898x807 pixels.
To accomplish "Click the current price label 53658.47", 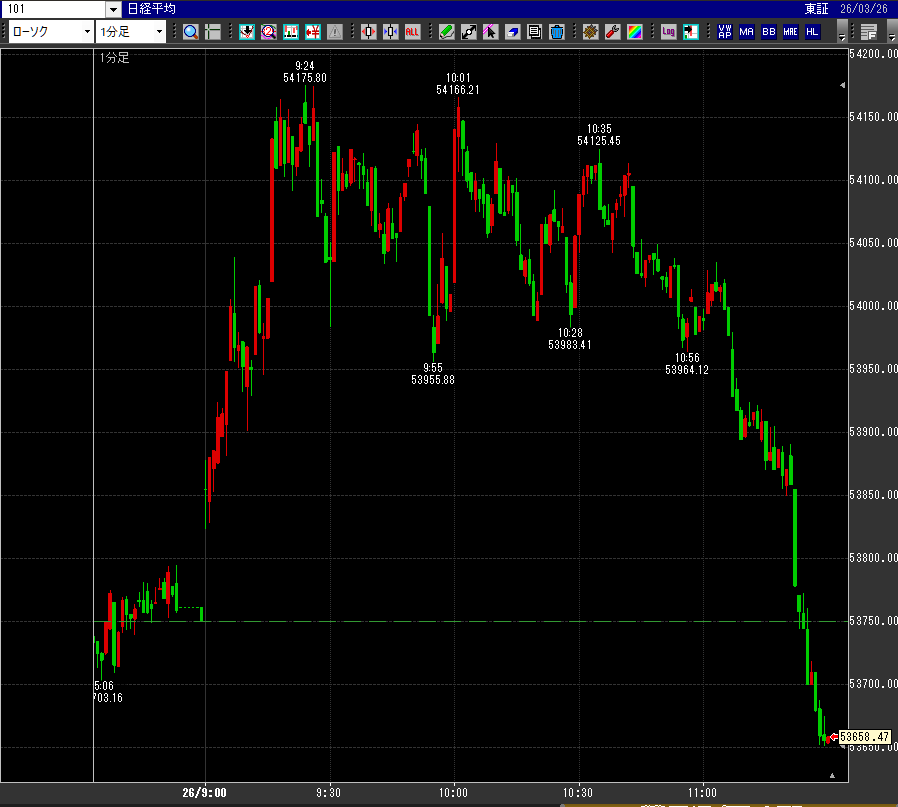I will pyautogui.click(x=864, y=737).
